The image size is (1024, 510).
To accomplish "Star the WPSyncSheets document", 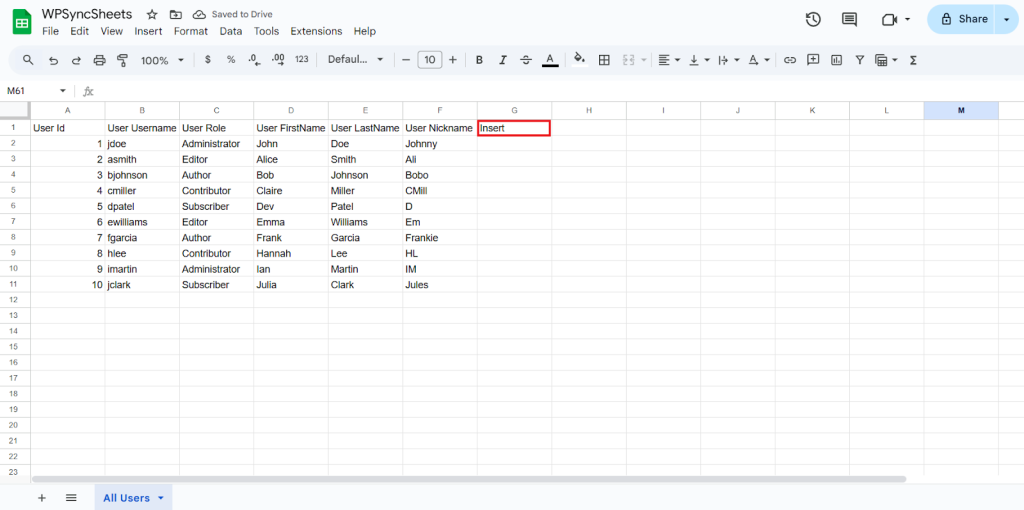I will pyautogui.click(x=152, y=14).
